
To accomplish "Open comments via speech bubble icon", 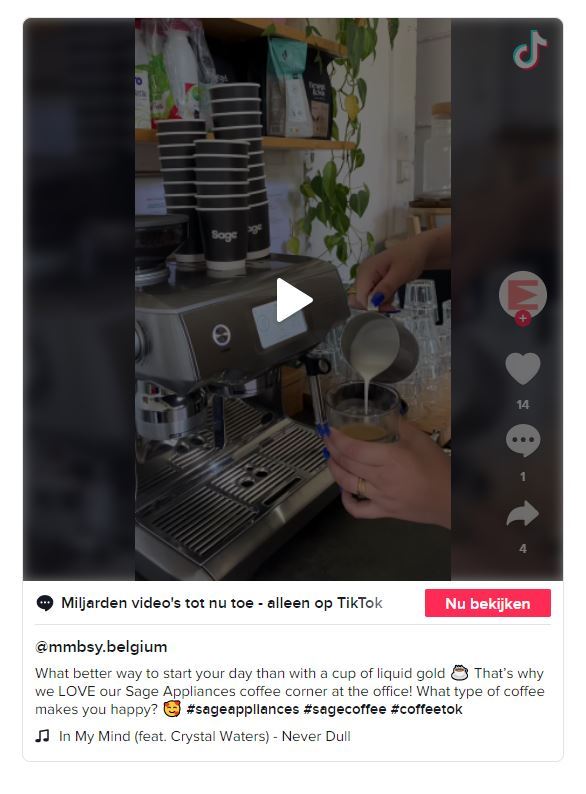I will (x=523, y=441).
